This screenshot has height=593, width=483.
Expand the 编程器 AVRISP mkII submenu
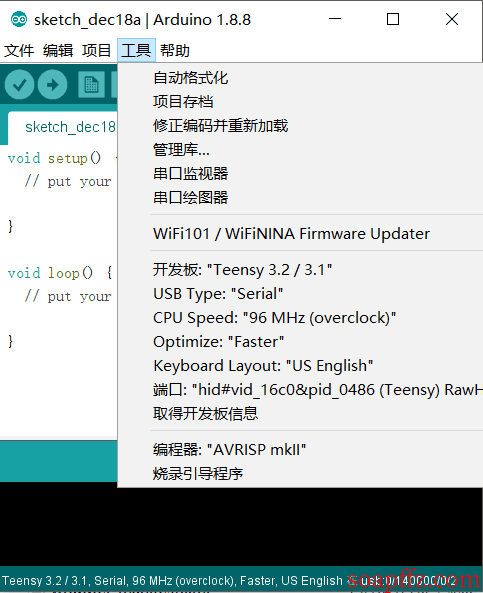(300, 449)
